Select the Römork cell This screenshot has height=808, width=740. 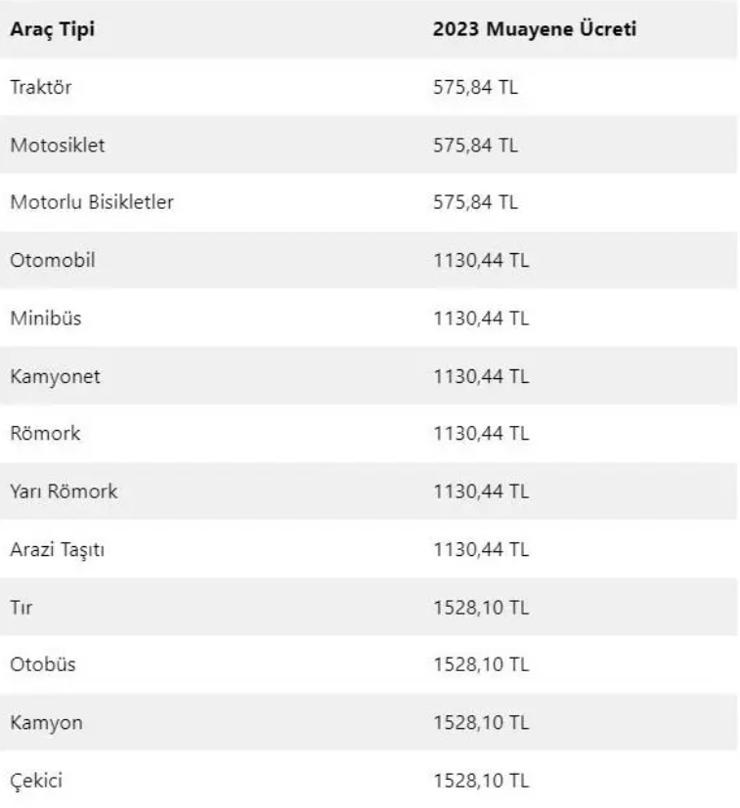pos(45,433)
